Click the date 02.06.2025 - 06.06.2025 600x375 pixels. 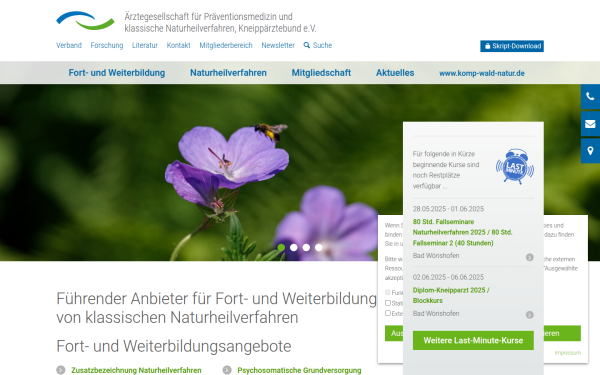pyautogui.click(x=448, y=277)
